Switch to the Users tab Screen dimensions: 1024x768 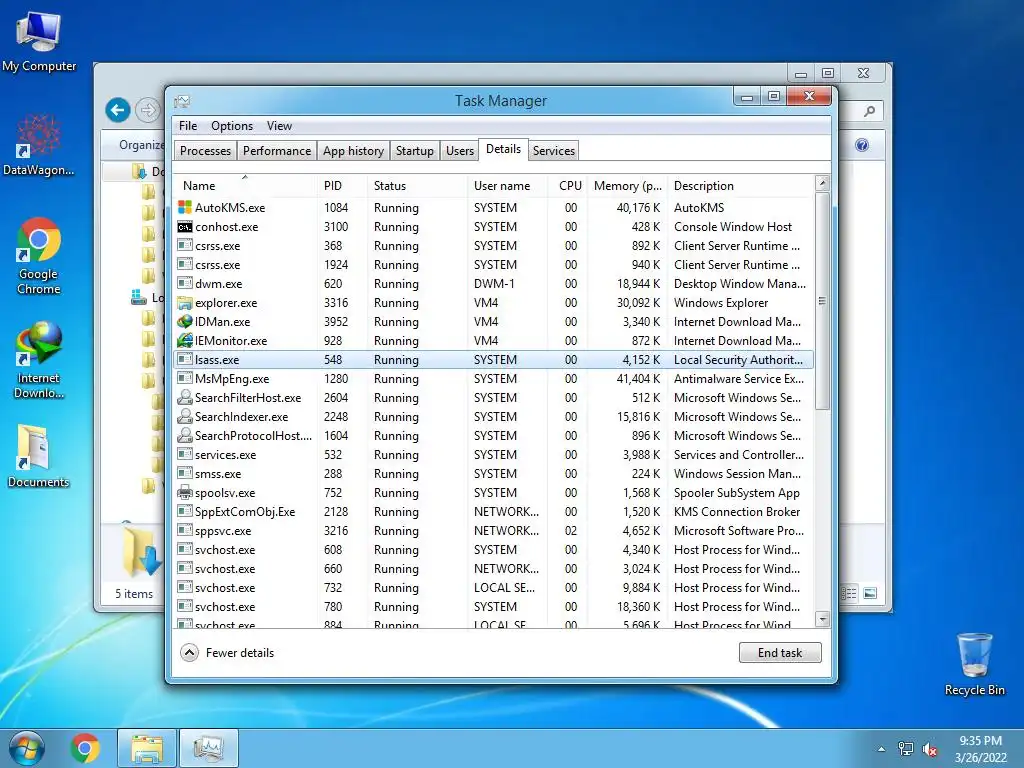point(460,151)
